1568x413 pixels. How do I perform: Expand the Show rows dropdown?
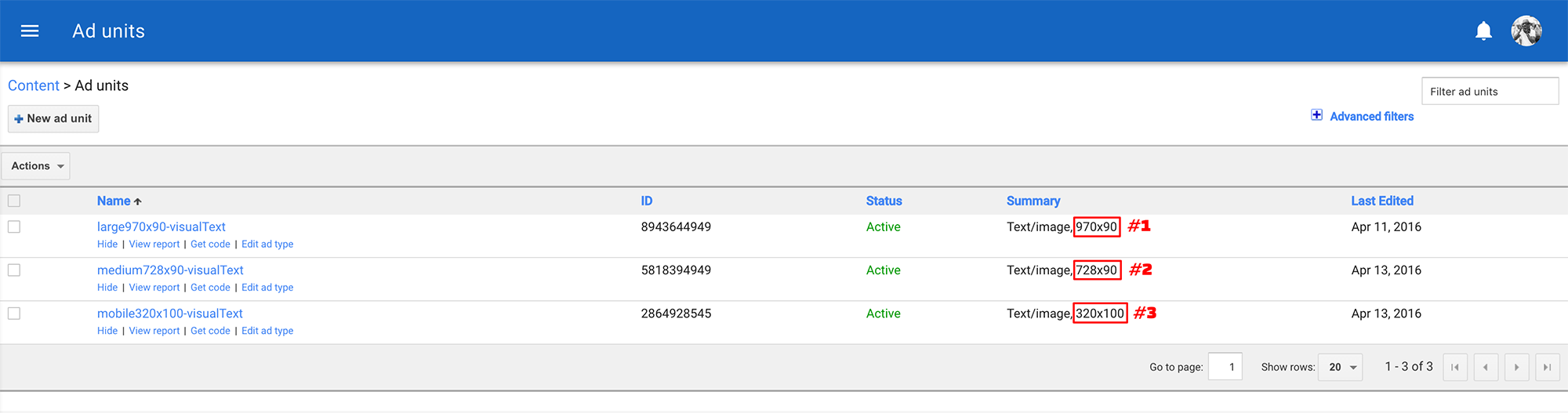click(1341, 367)
